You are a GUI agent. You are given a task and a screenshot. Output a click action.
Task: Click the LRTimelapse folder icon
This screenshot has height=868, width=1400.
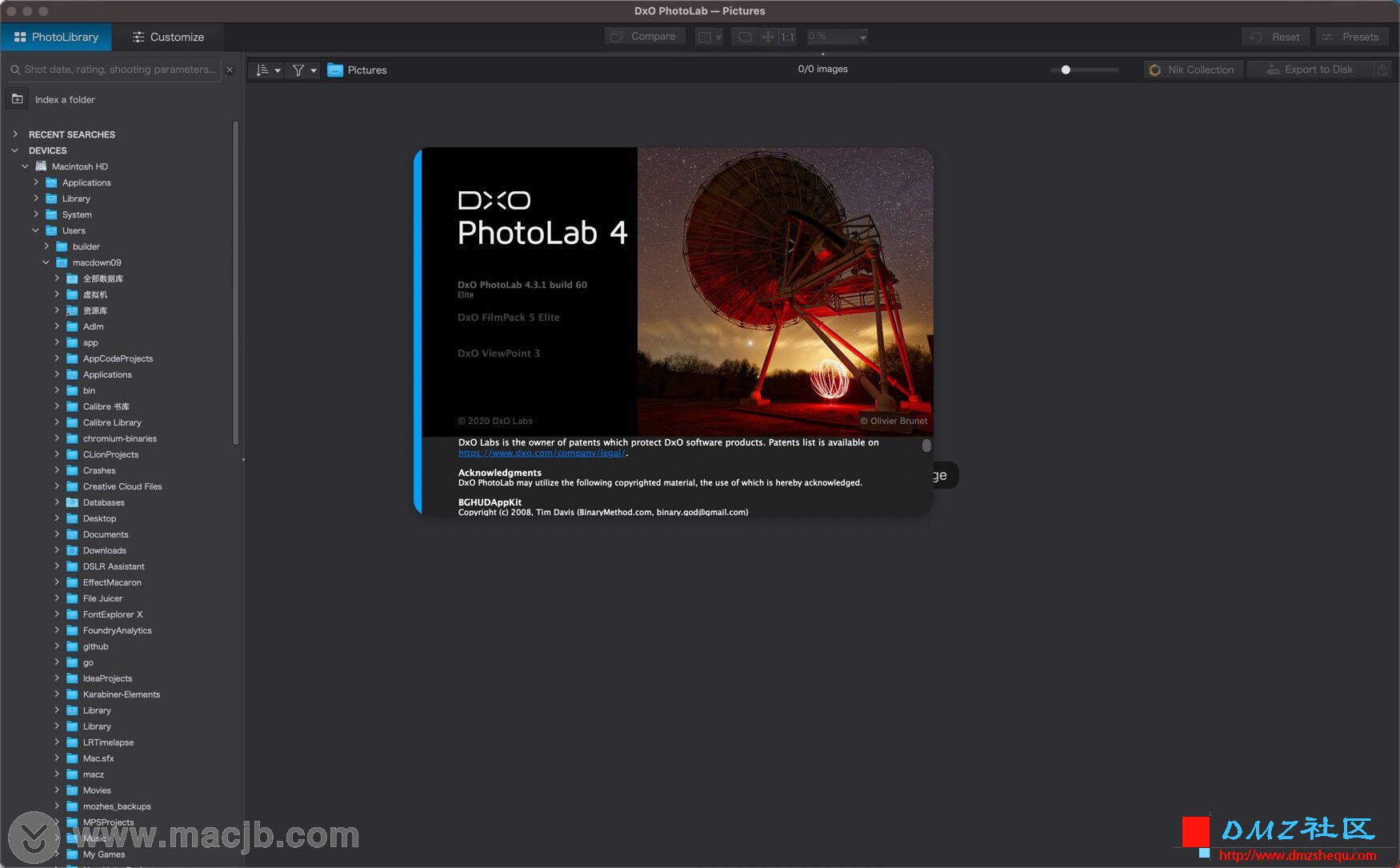72,742
